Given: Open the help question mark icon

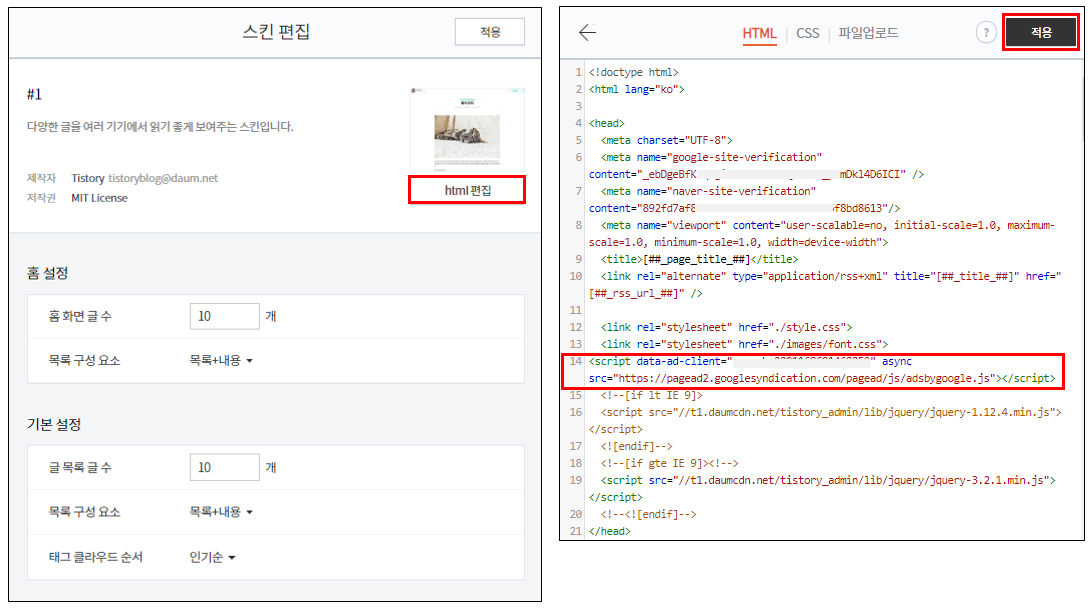Looking at the screenshot, I should click(985, 33).
